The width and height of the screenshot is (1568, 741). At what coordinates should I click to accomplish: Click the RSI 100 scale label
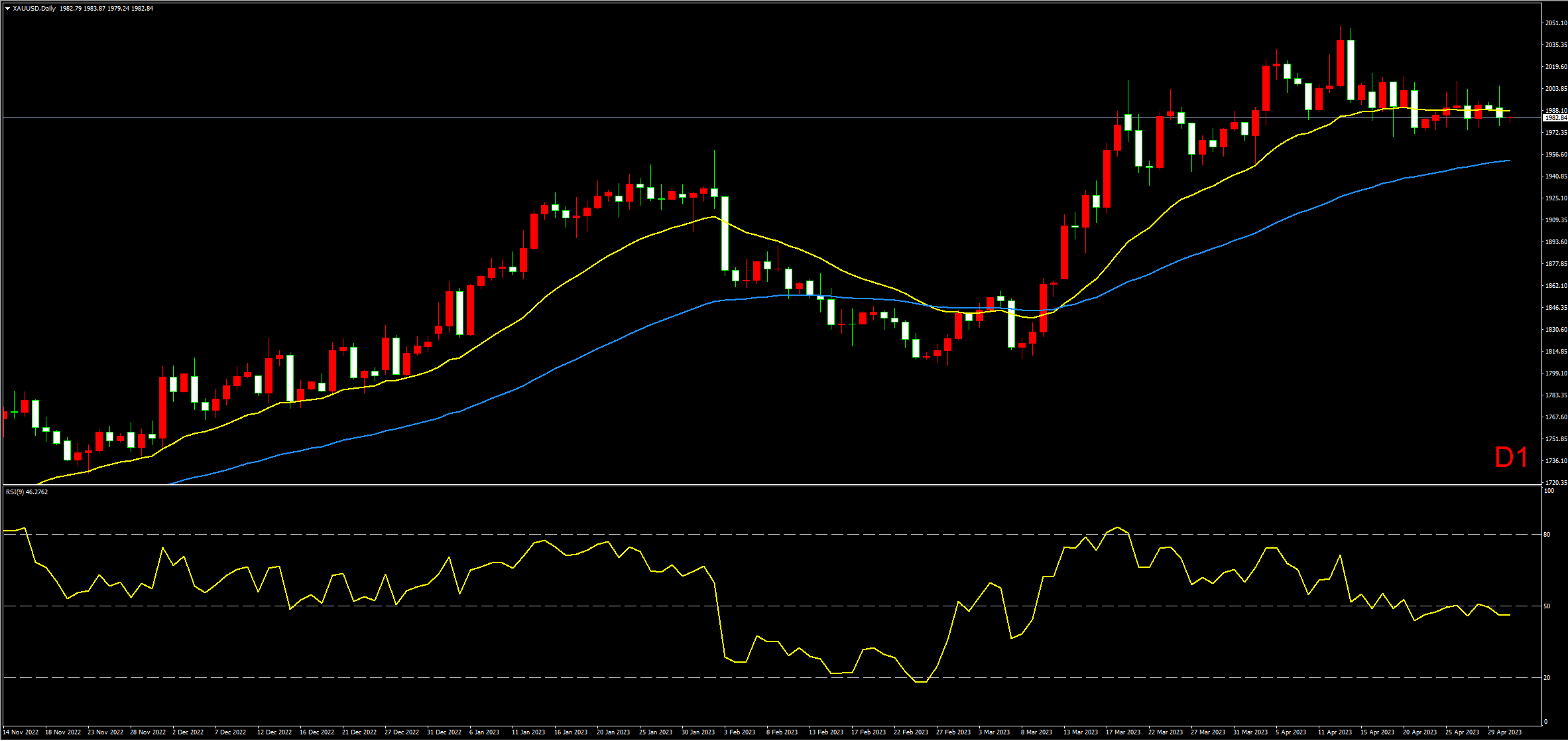[x=1549, y=491]
